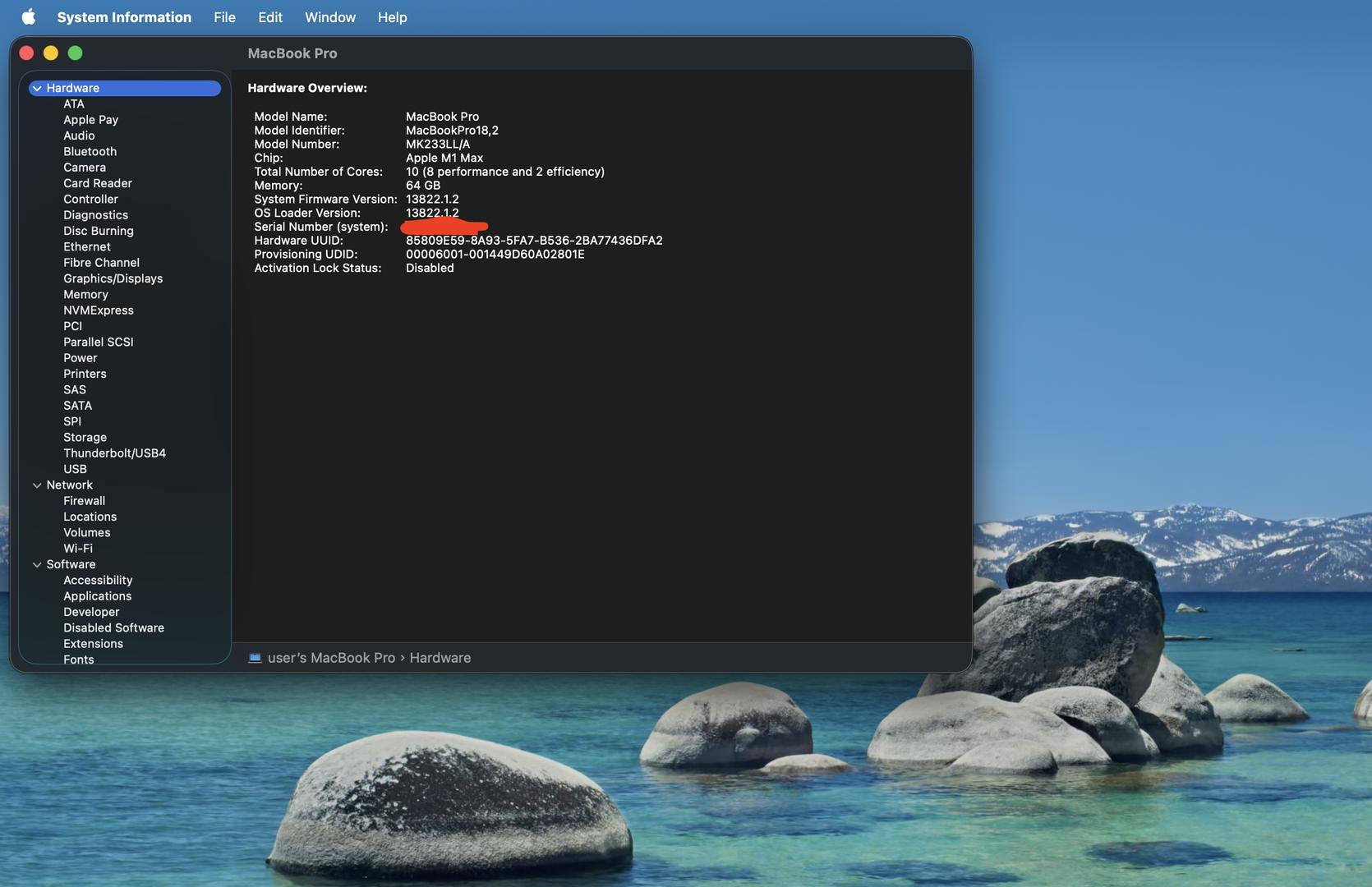Open the Edit menu

pyautogui.click(x=269, y=17)
